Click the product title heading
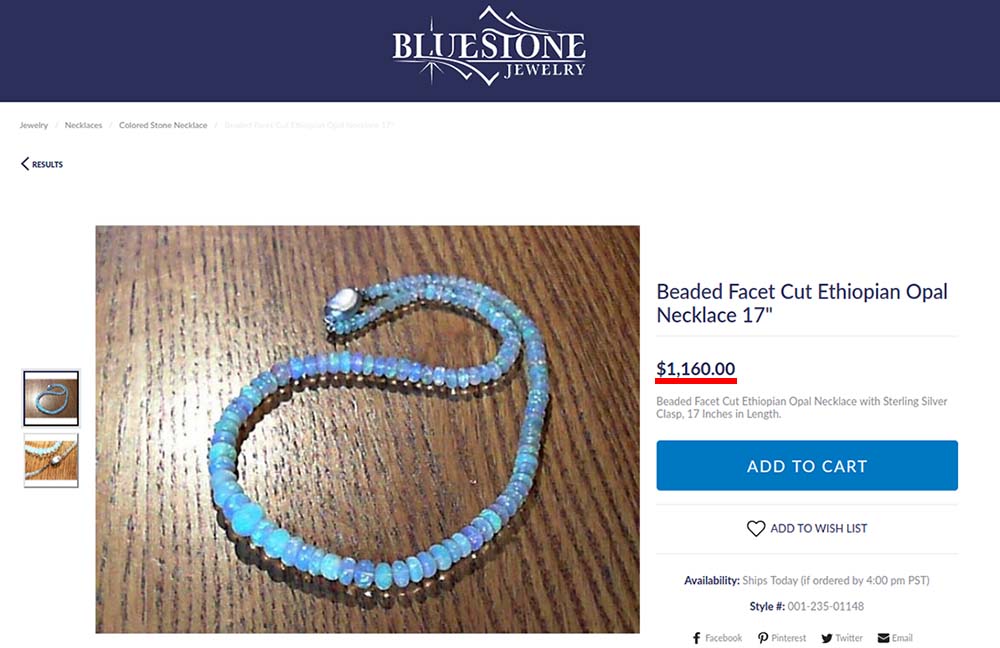This screenshot has height=648, width=1000. tap(802, 303)
